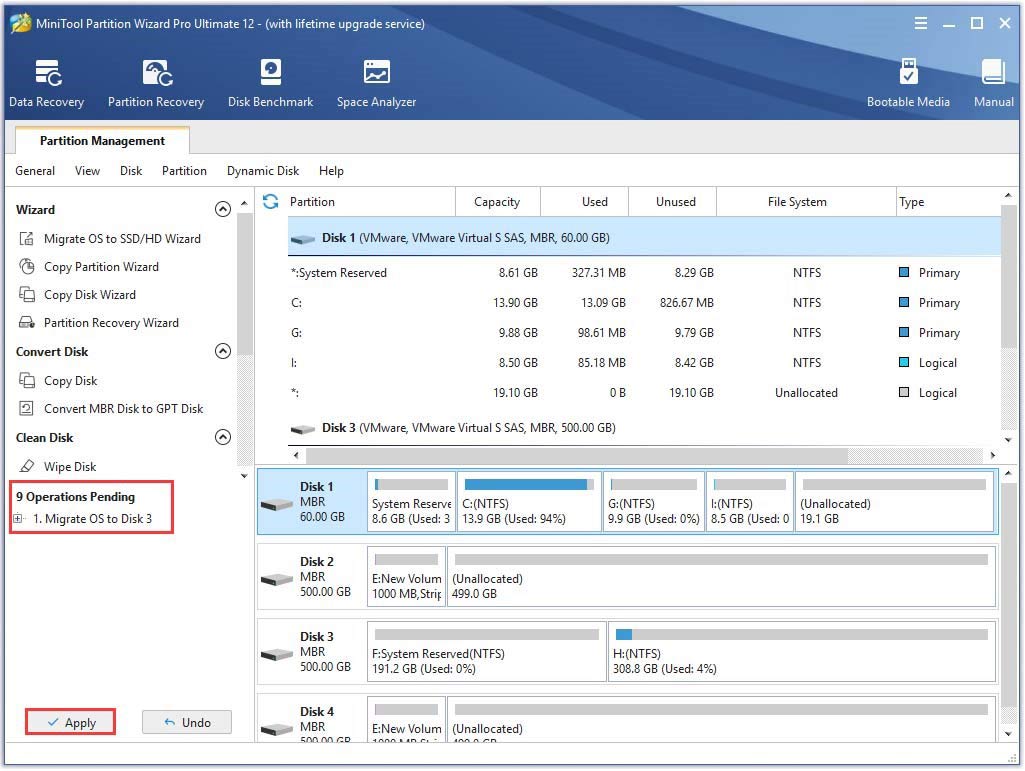Launch Partition Recovery from the top toolbar
The width and height of the screenshot is (1025, 771).
[156, 80]
